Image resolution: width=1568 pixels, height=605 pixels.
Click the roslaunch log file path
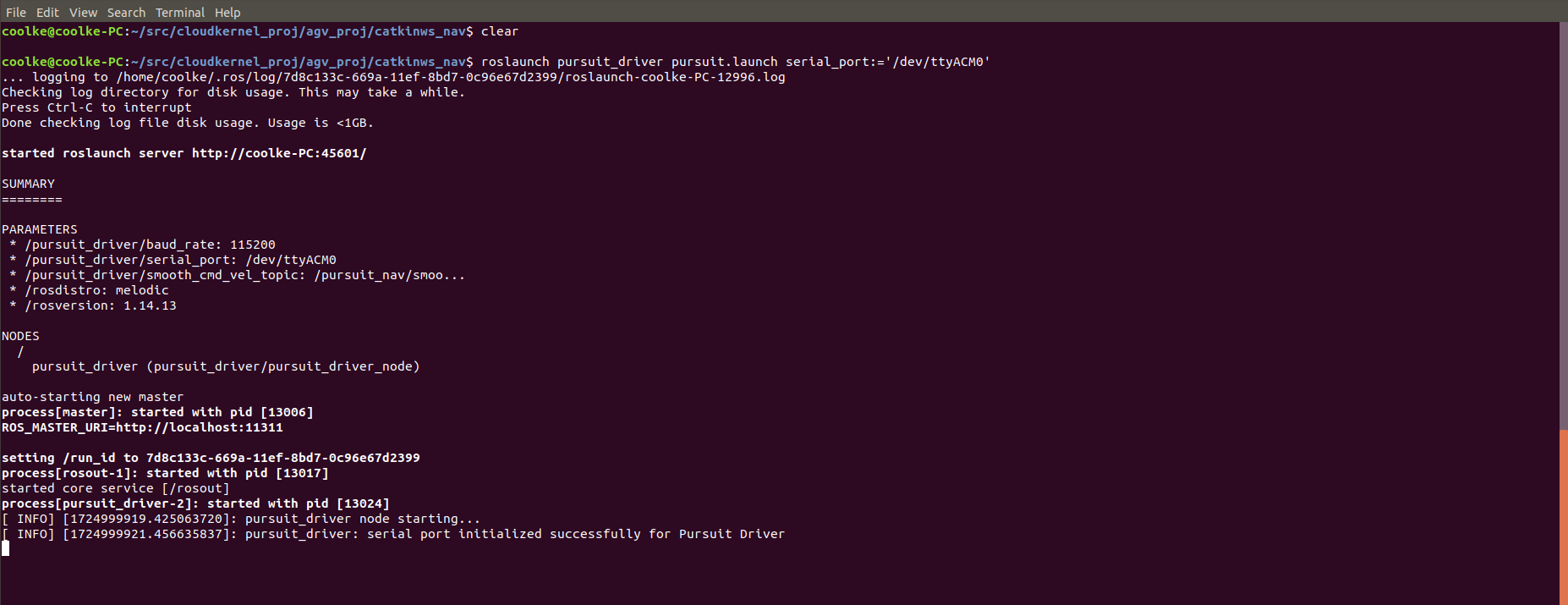(x=451, y=77)
